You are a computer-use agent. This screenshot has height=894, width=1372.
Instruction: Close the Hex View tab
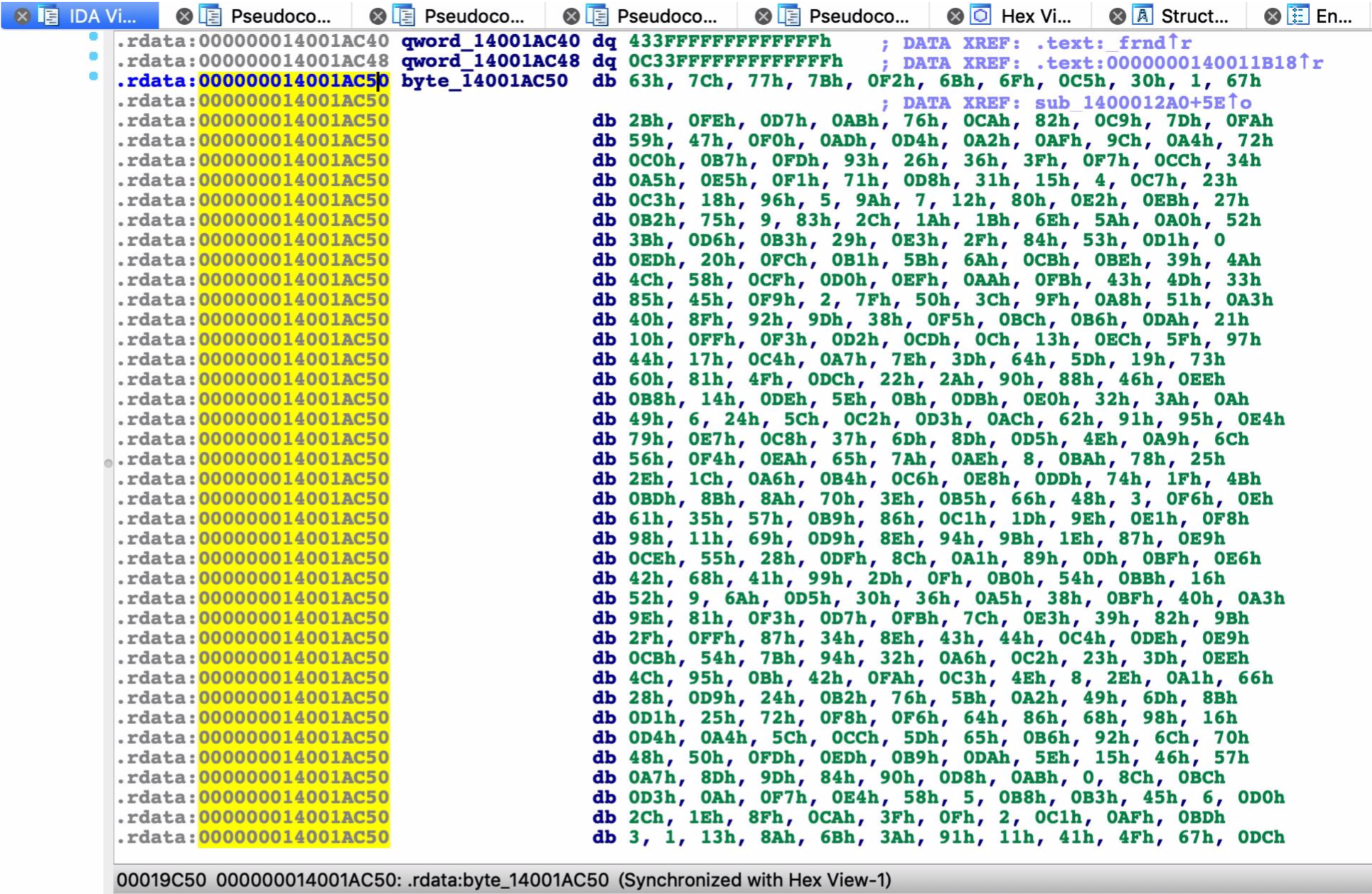coord(956,16)
